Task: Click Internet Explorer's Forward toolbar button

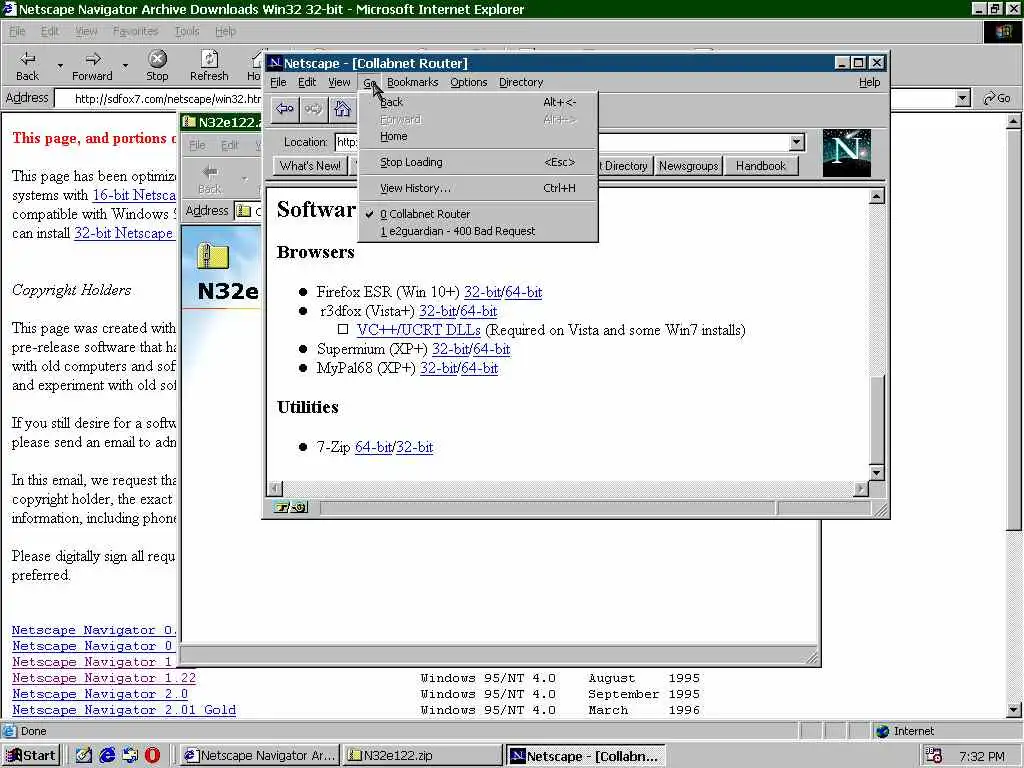Action: coord(92,66)
